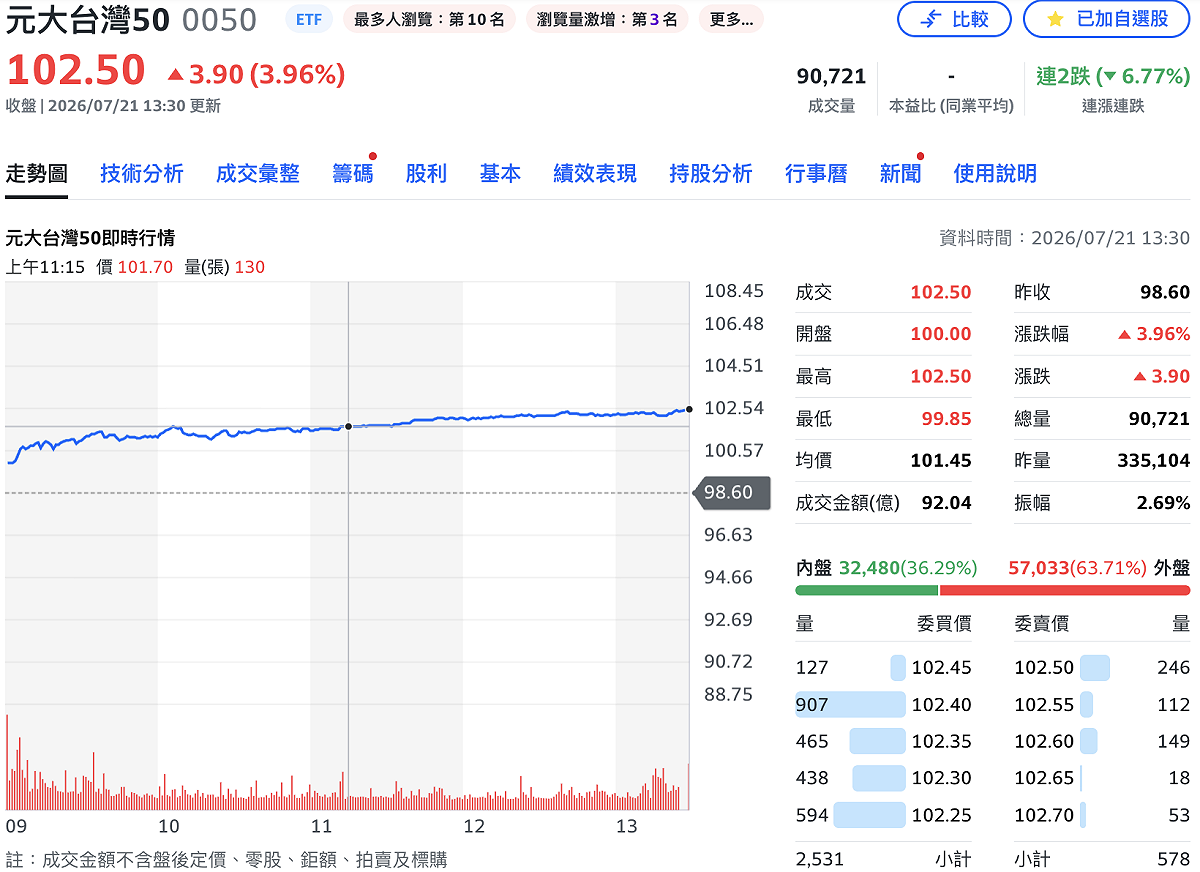Screen dimensions: 1200x872
Task: Click the ask price 102.55
Action: [1044, 705]
